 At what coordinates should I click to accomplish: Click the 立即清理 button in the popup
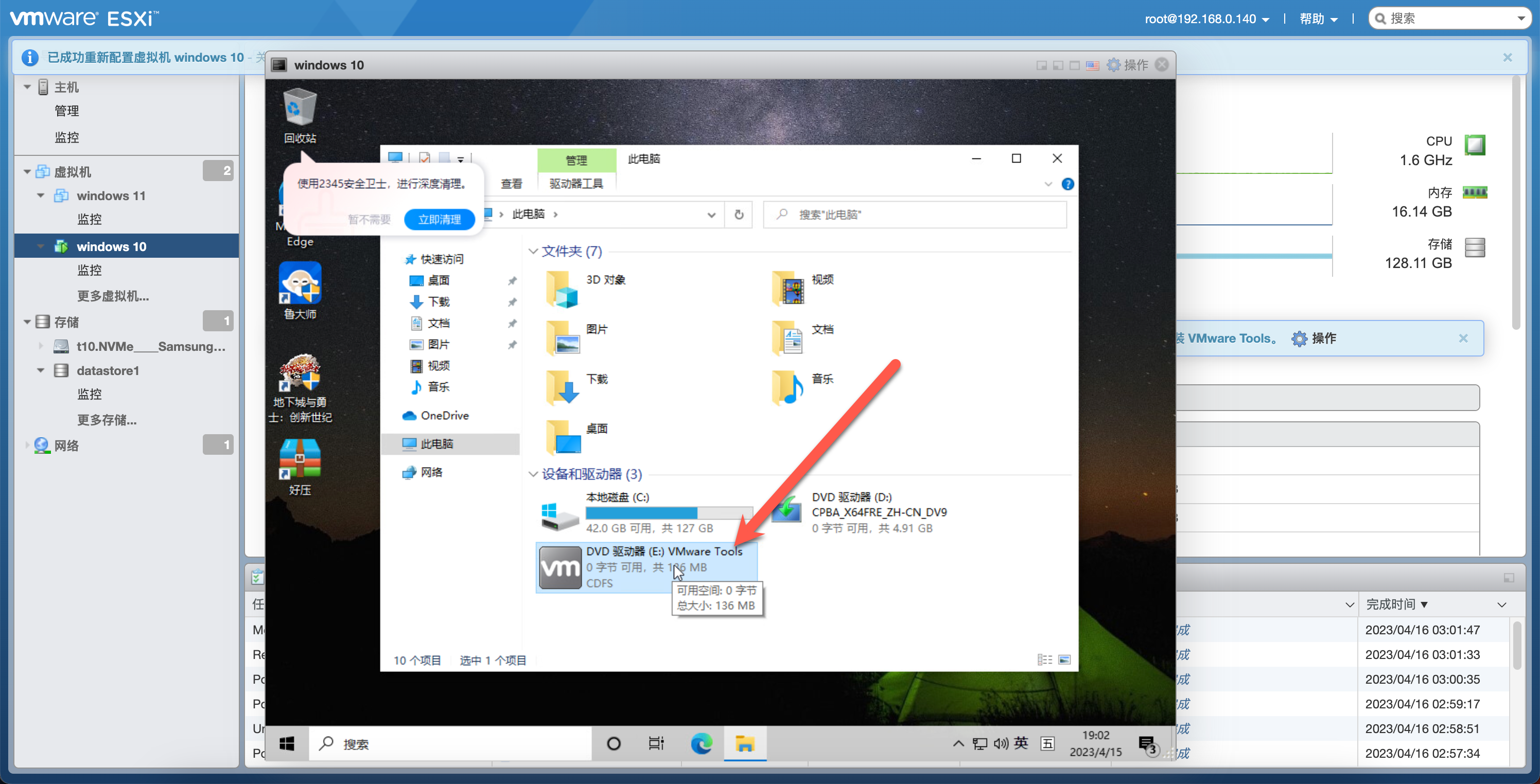click(440, 219)
